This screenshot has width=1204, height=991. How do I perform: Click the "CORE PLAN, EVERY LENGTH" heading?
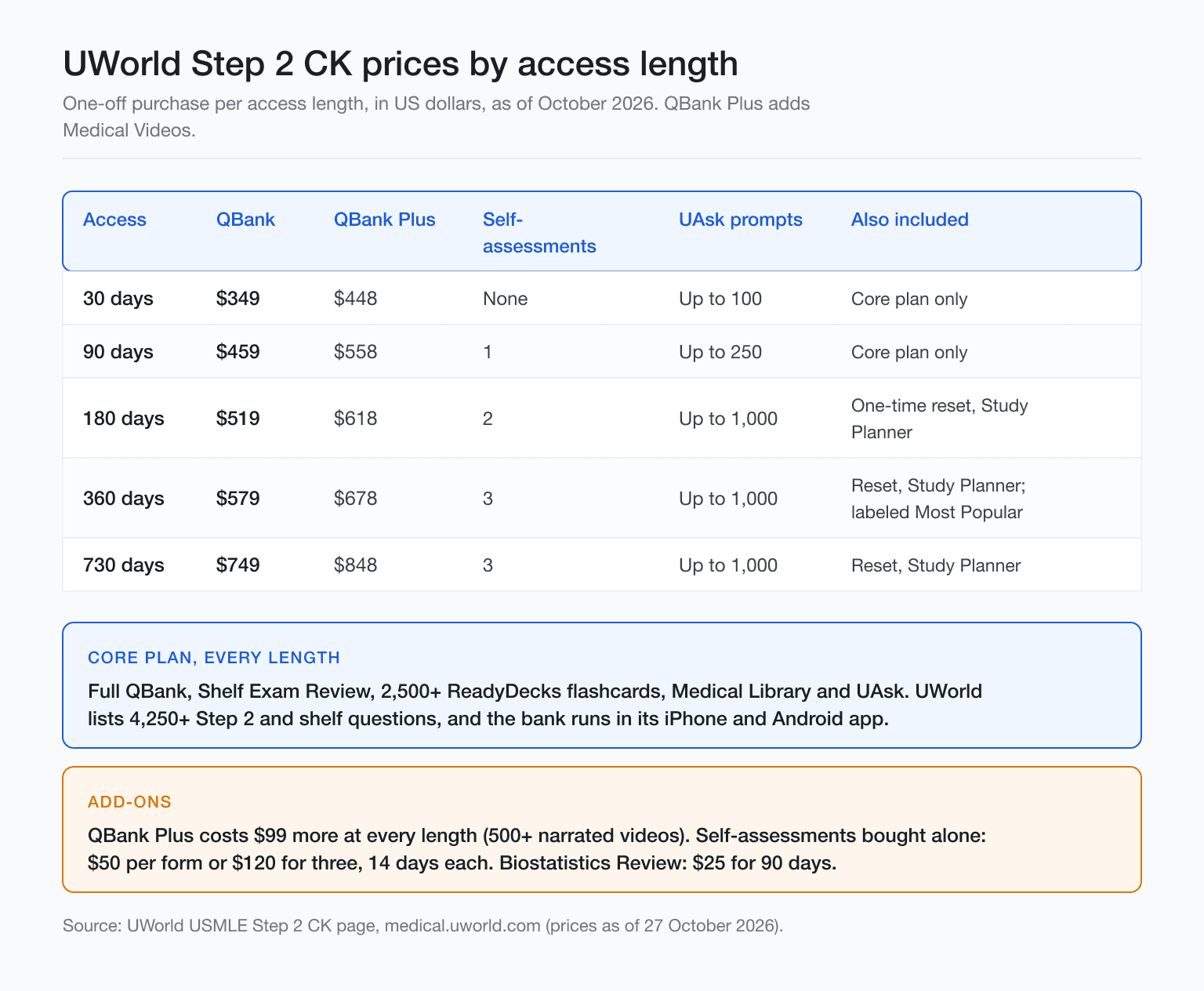(x=214, y=658)
